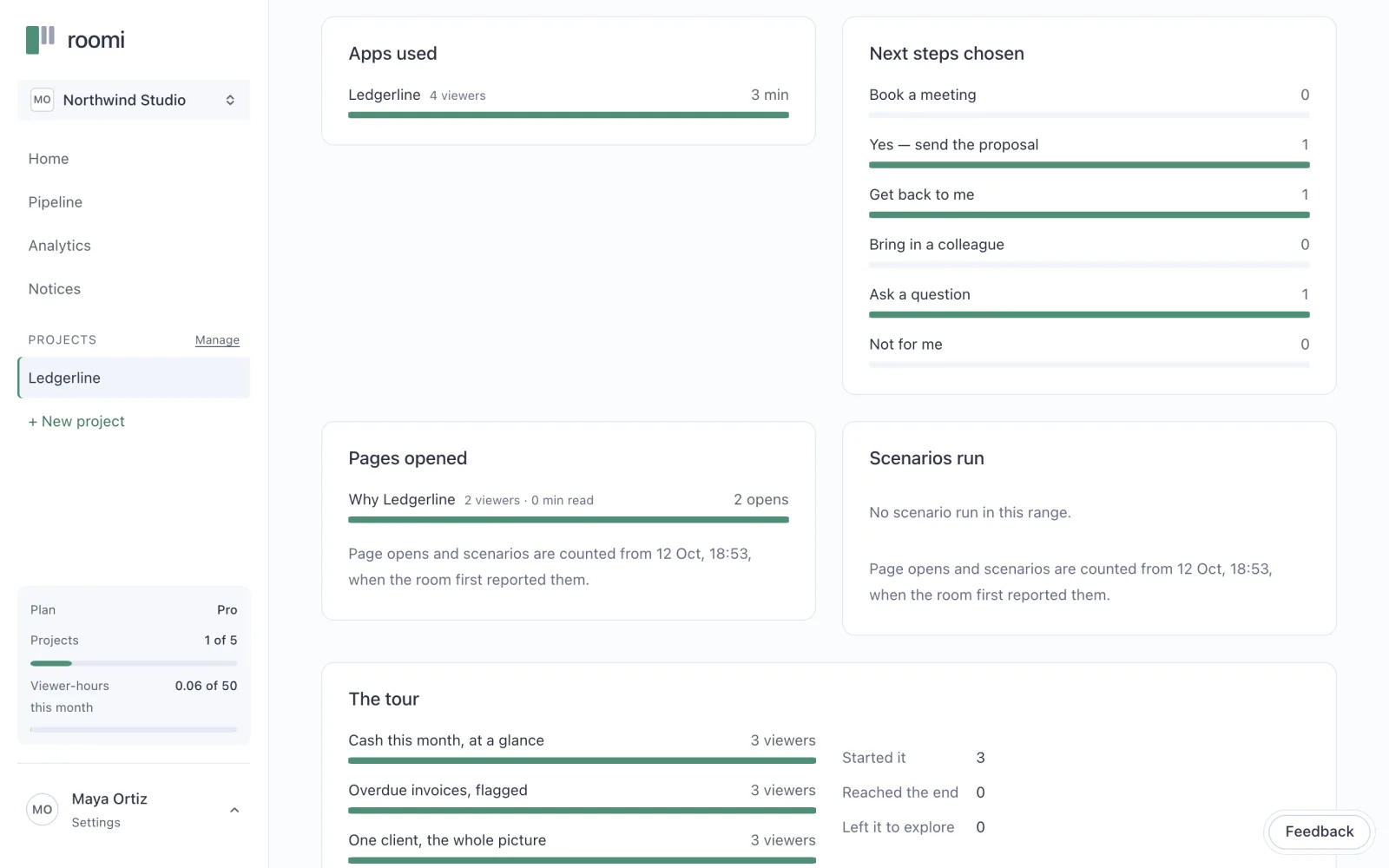This screenshot has width=1389, height=868.
Task: Click Maya Ortiz's MO avatar
Action: [x=42, y=810]
